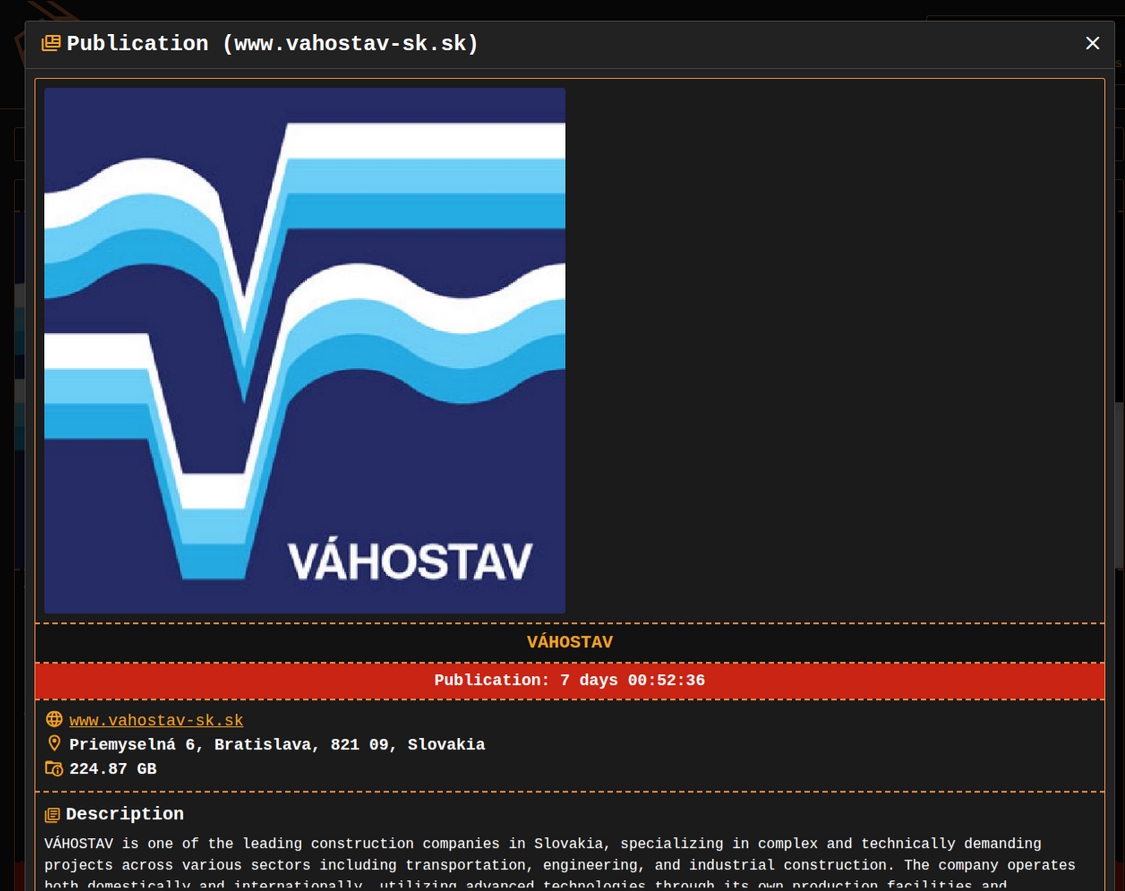Click the Publication newspaper icon in the title bar
Image resolution: width=1125 pixels, height=891 pixels.
point(51,43)
